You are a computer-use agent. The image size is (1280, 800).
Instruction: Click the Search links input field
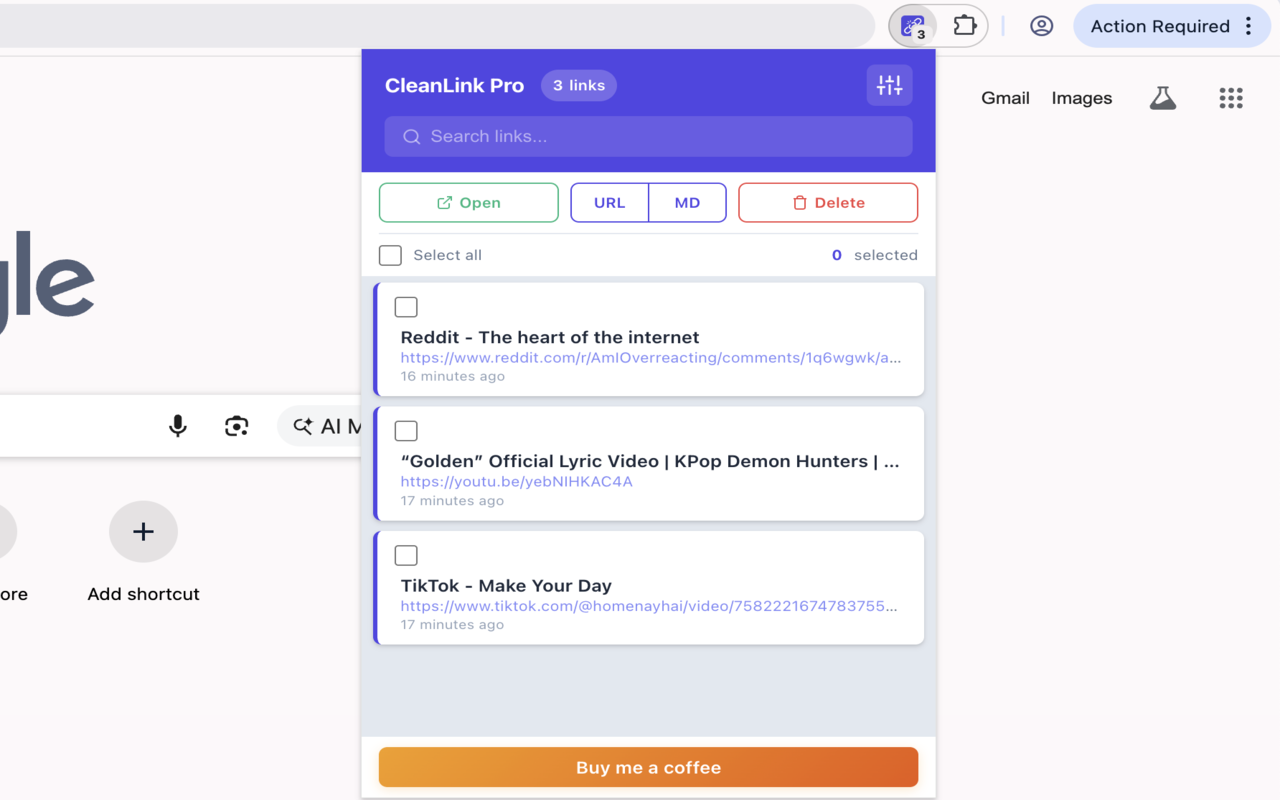click(x=648, y=136)
